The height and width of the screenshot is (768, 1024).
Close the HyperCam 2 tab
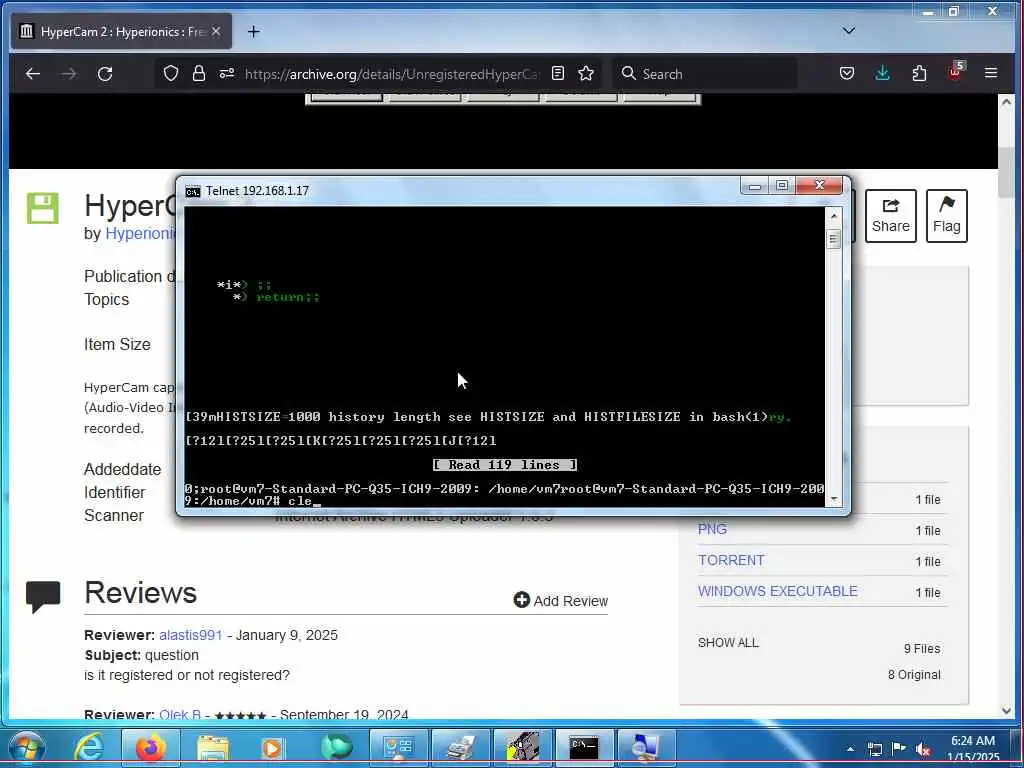pyautogui.click(x=216, y=31)
